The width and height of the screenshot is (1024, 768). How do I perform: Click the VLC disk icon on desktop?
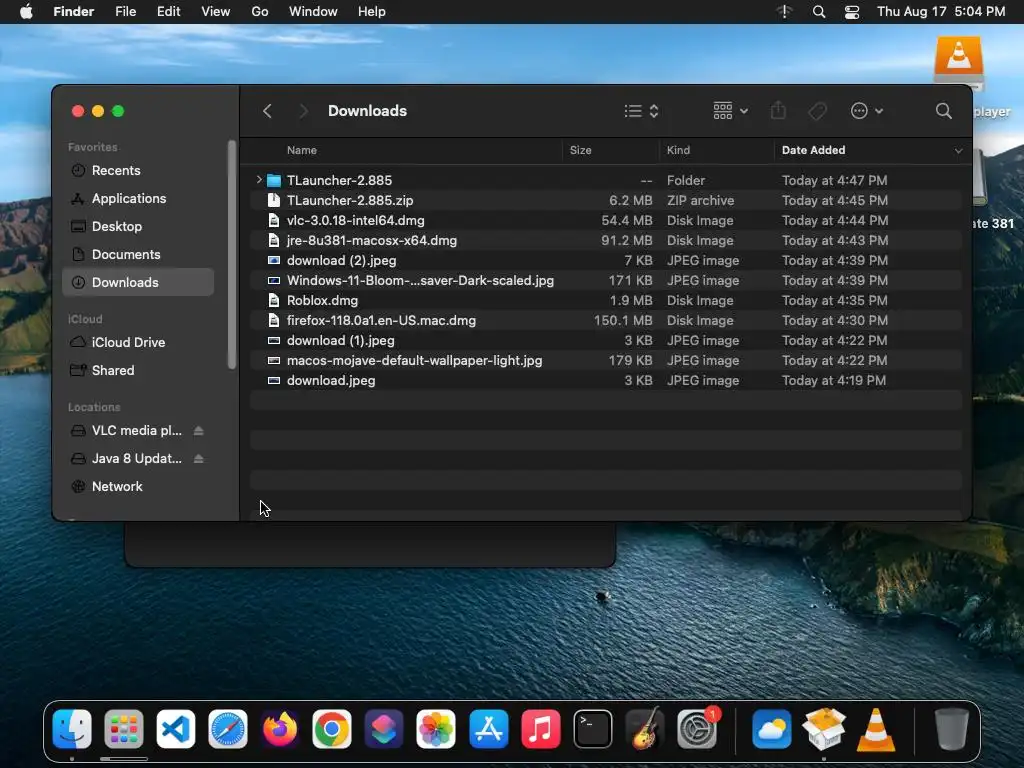coord(959,62)
